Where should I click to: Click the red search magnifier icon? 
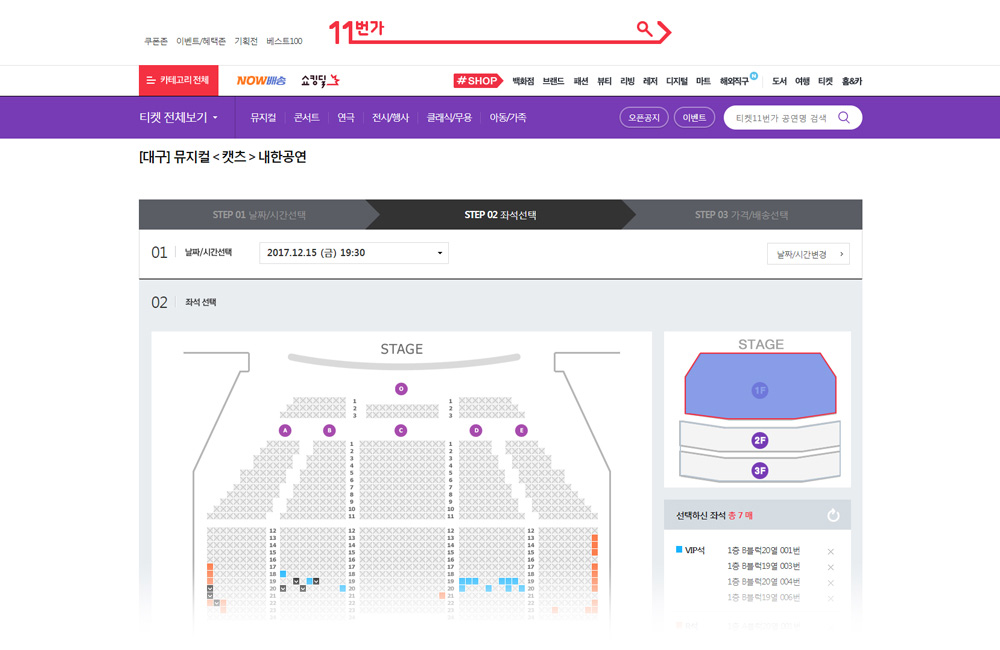coord(645,29)
